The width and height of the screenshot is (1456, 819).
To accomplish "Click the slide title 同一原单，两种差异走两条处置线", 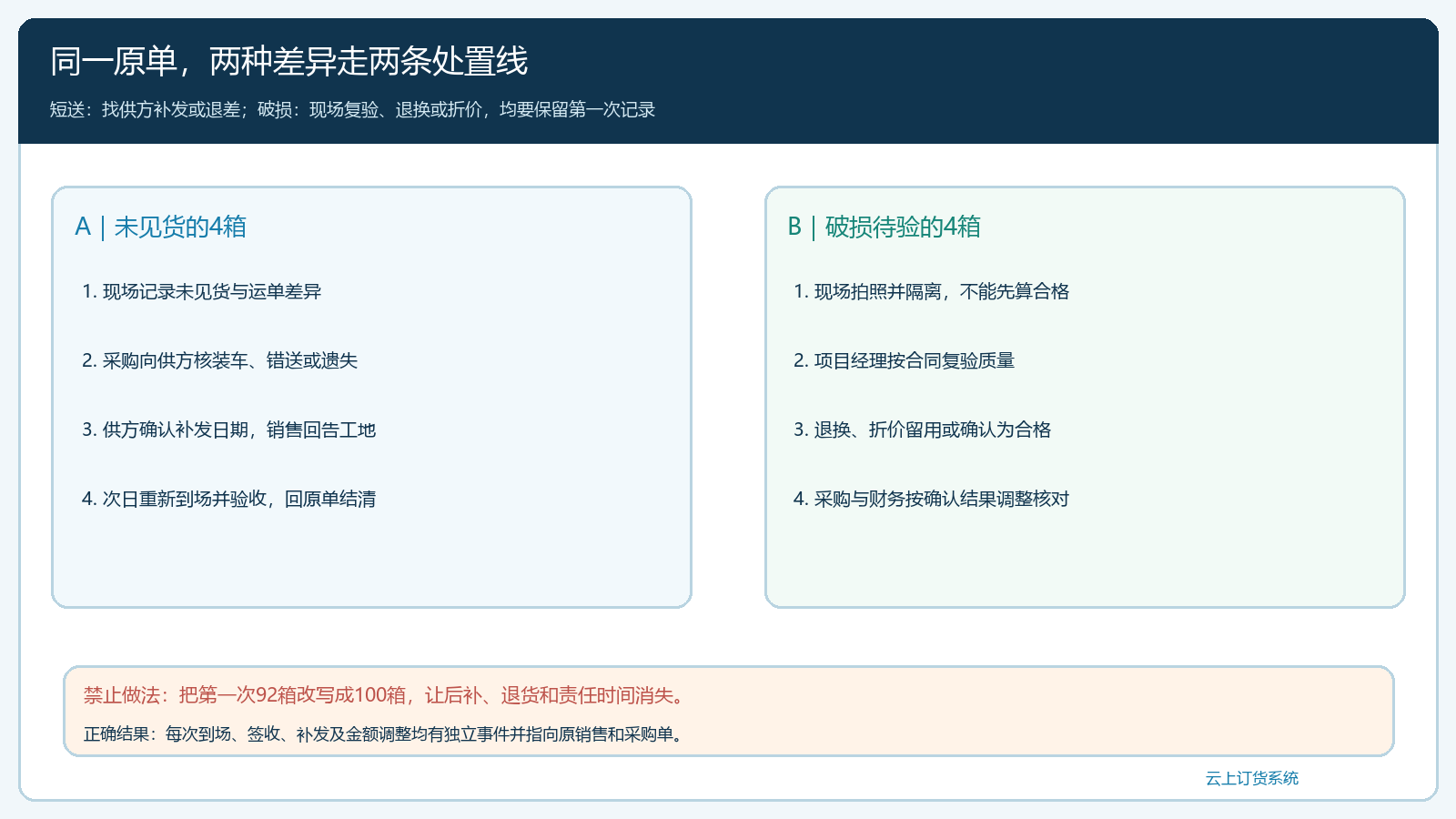I will tap(288, 62).
